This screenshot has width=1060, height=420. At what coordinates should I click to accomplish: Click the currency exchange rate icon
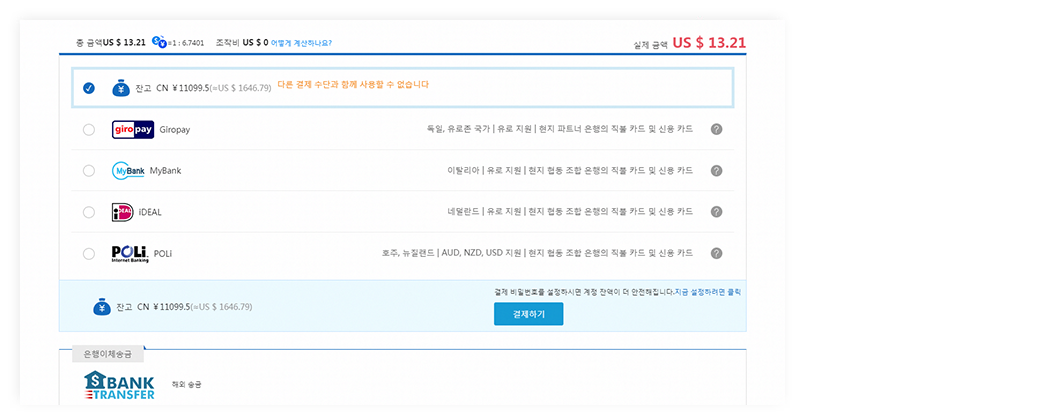tap(159, 43)
